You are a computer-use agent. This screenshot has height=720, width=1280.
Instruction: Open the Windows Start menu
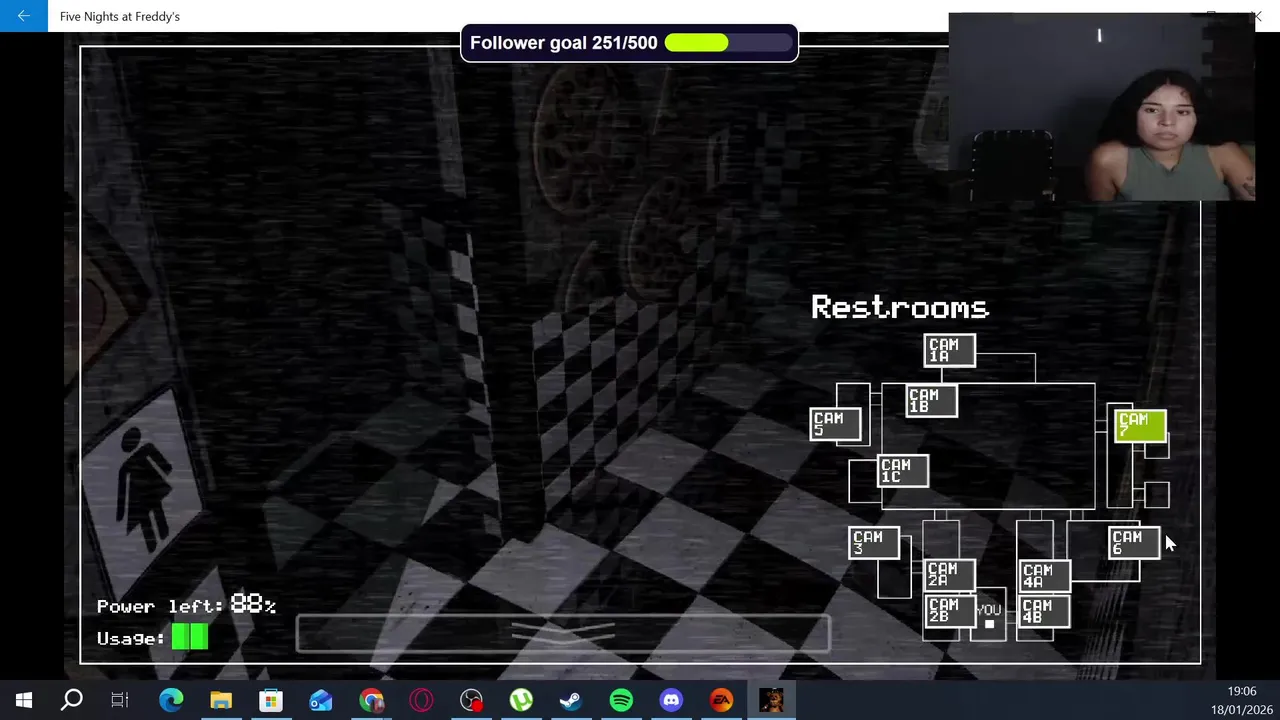point(23,700)
